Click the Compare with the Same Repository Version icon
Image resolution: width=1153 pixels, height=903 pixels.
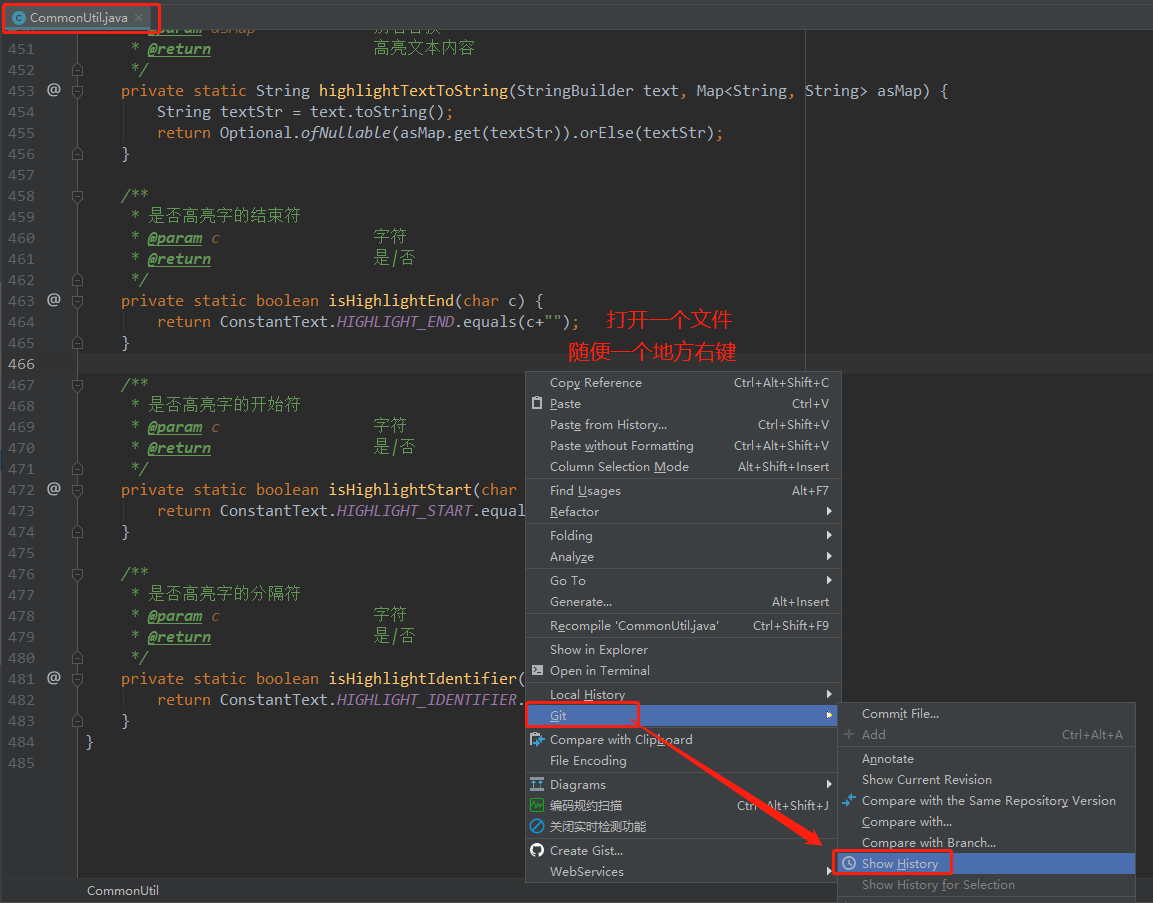click(x=849, y=800)
